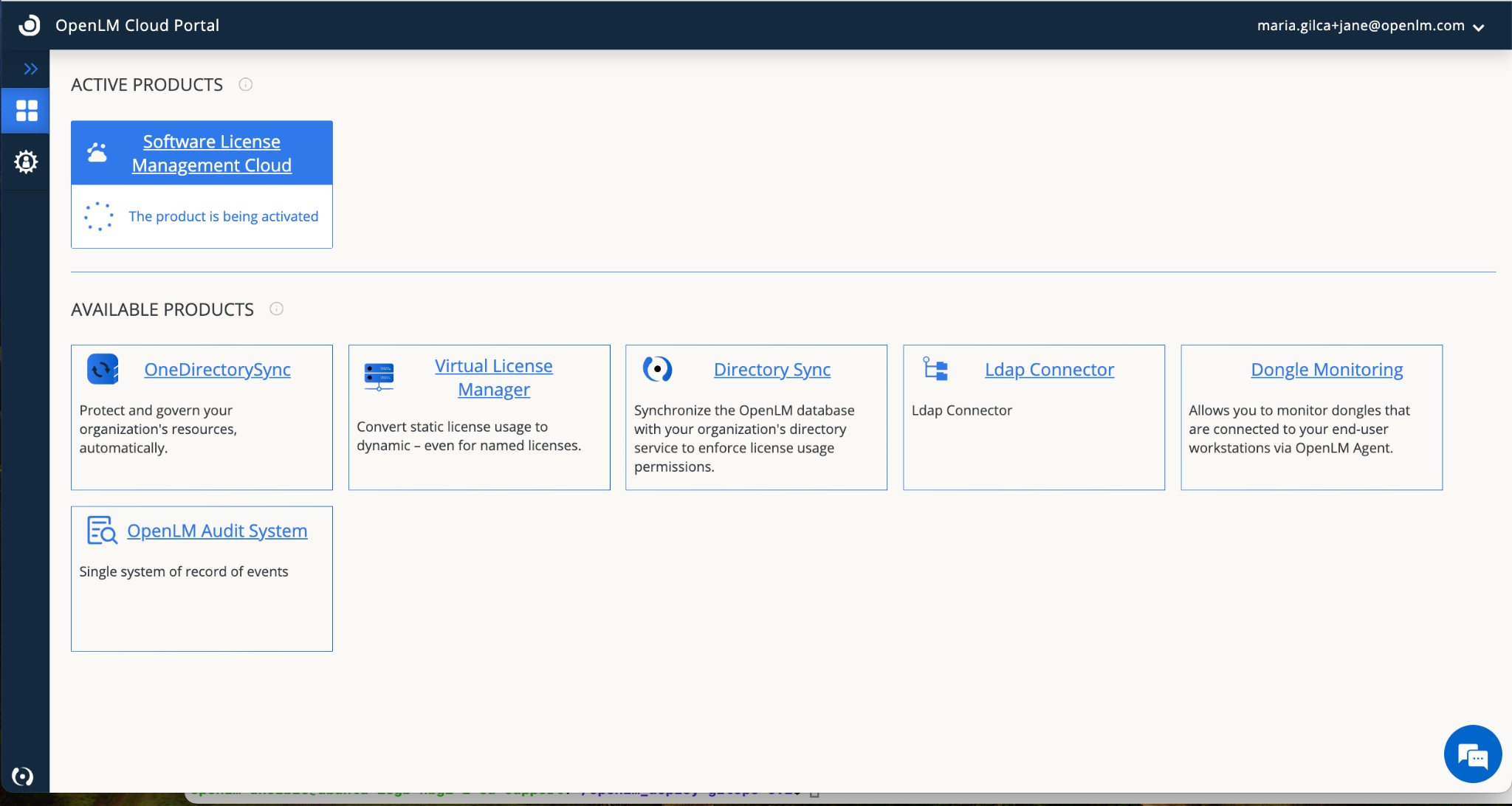
Task: Open the apps grid icon in the sidebar
Action: 26,110
